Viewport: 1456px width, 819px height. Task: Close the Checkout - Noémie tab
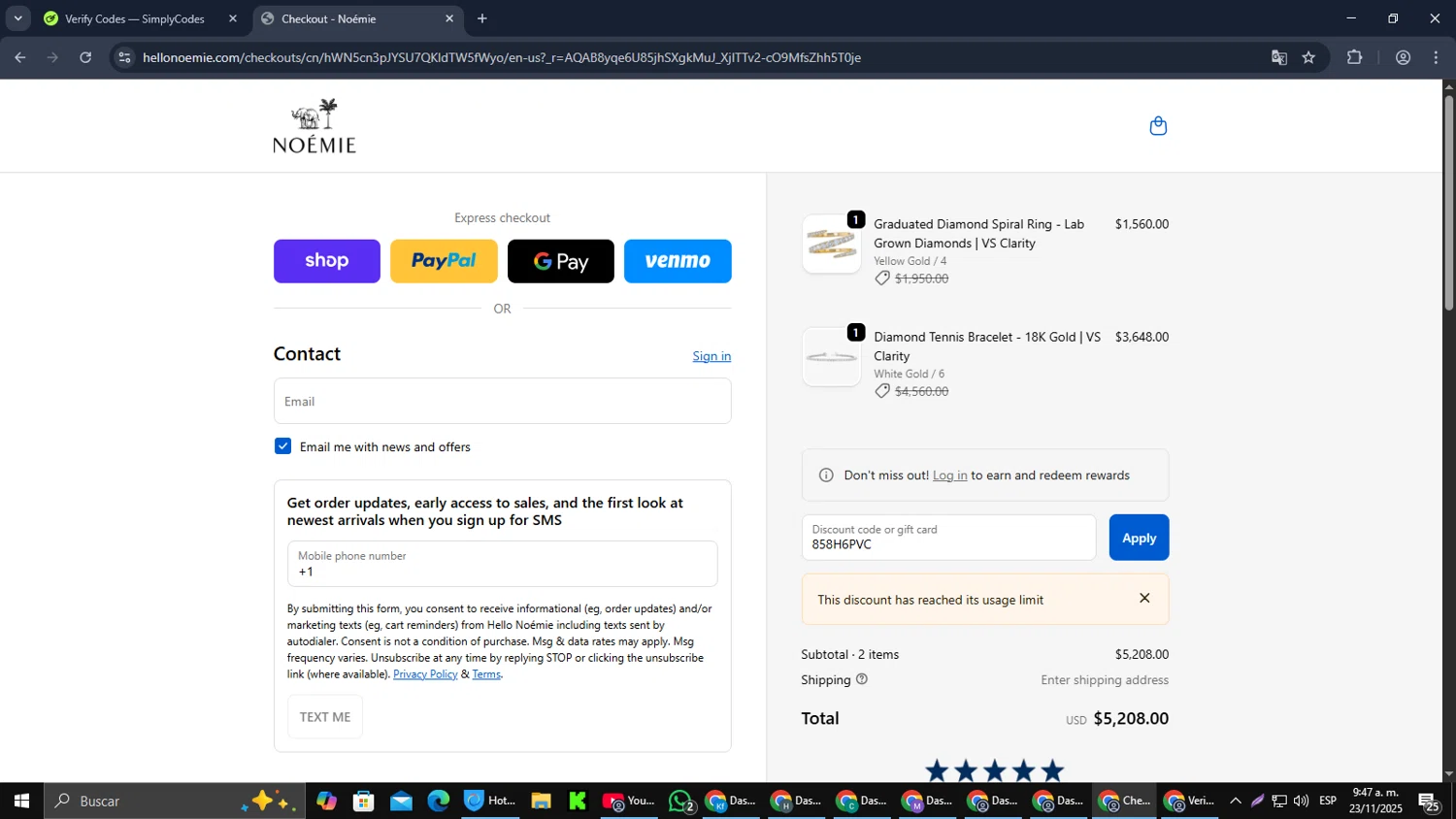tap(448, 18)
